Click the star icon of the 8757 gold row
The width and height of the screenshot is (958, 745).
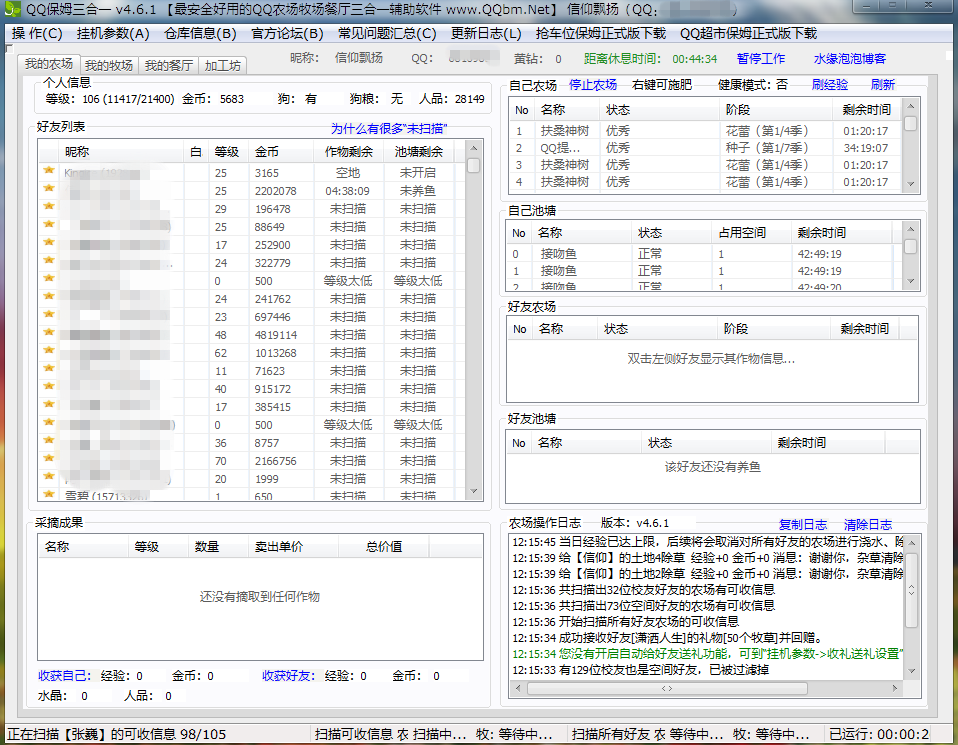(x=49, y=441)
